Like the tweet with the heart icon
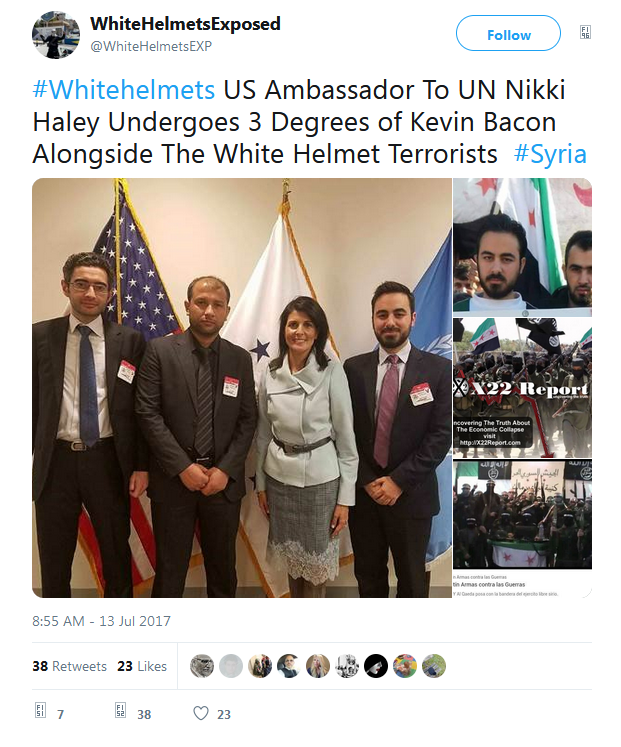621x747 pixels. [201, 713]
